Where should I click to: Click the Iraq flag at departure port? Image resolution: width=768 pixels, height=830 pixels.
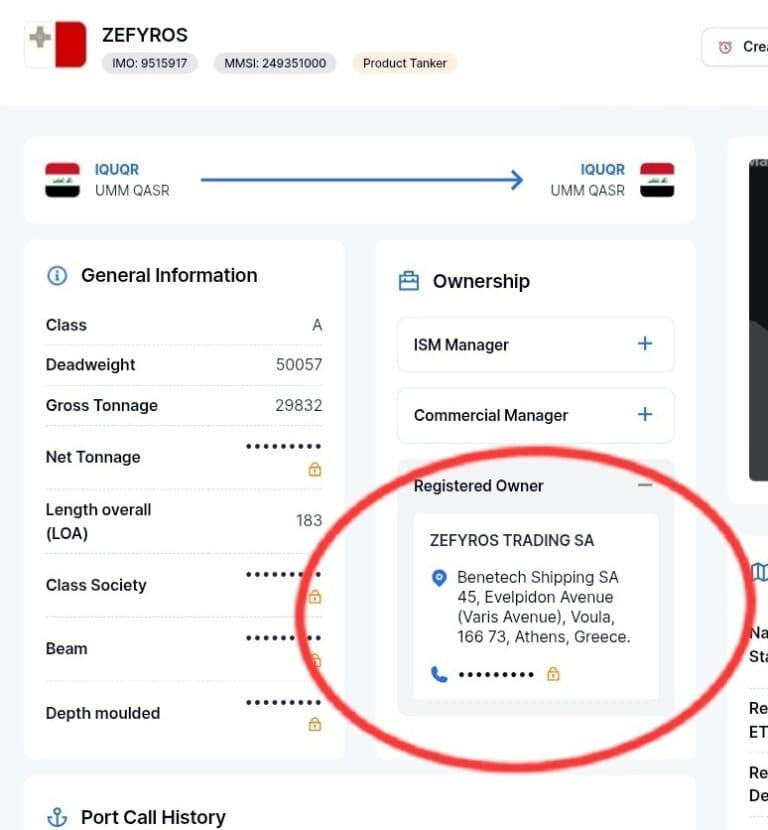coord(62,180)
